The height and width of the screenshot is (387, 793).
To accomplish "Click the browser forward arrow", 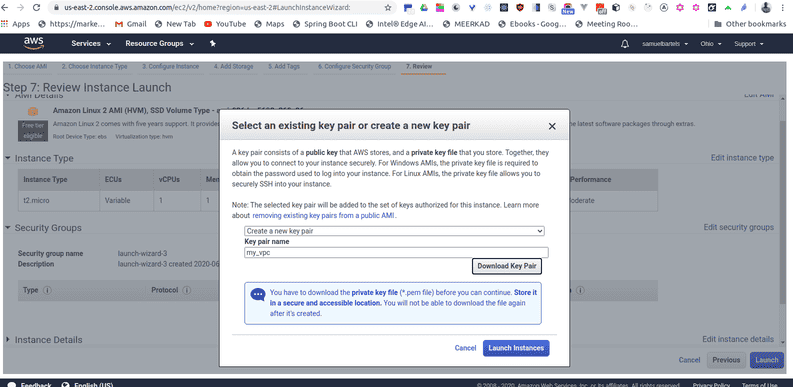I will [20, 8].
